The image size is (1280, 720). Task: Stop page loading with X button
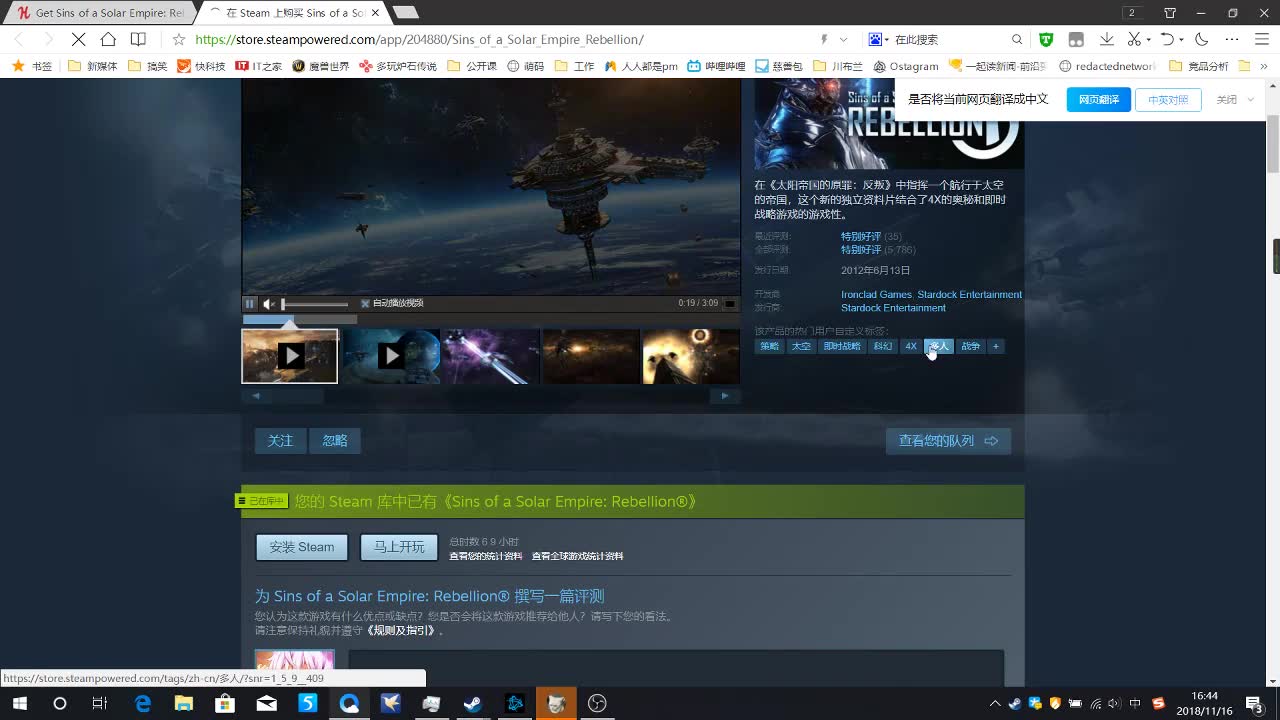(78, 39)
